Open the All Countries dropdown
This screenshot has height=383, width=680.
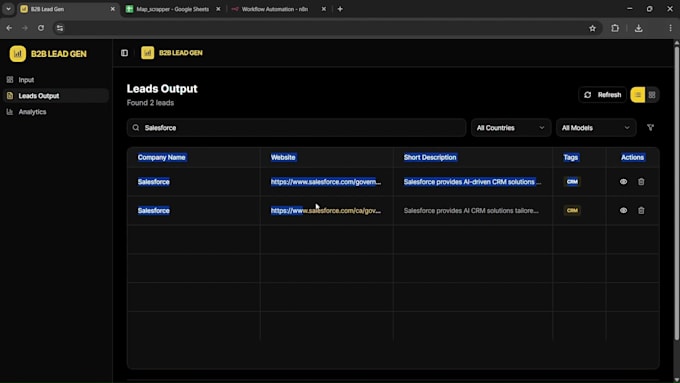(x=510, y=128)
